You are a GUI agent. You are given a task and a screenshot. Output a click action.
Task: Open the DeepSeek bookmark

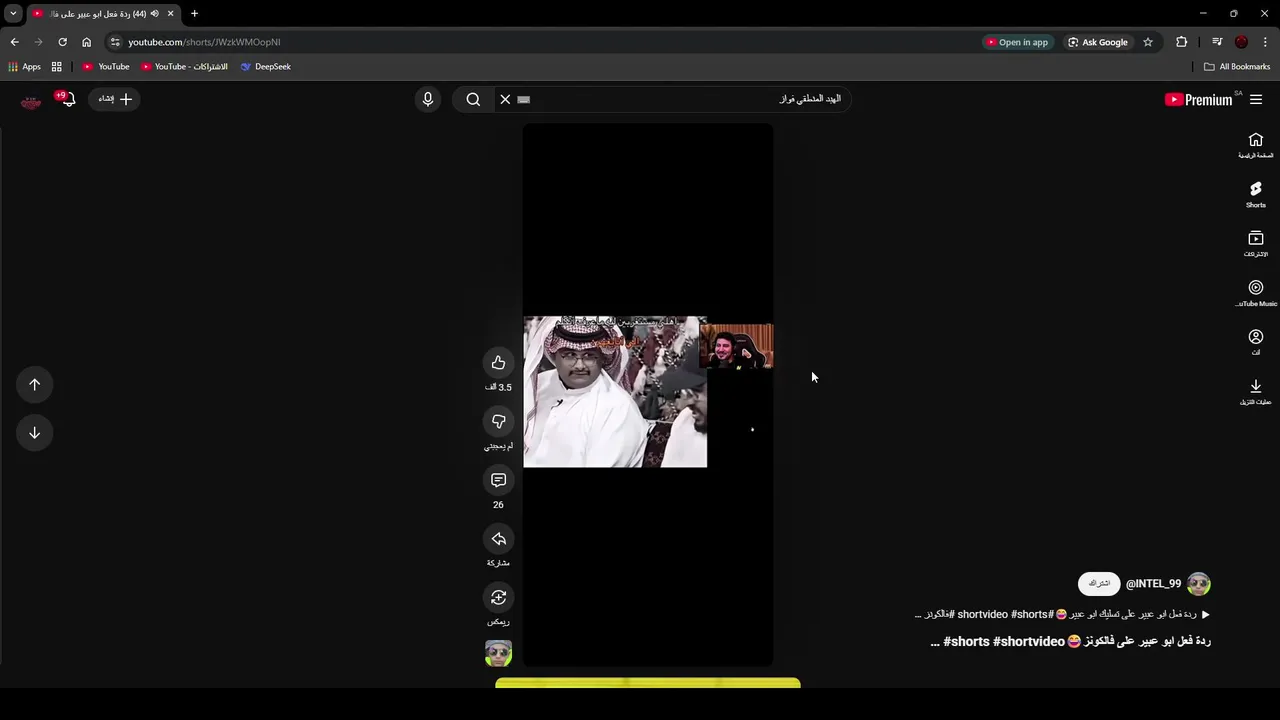(266, 67)
